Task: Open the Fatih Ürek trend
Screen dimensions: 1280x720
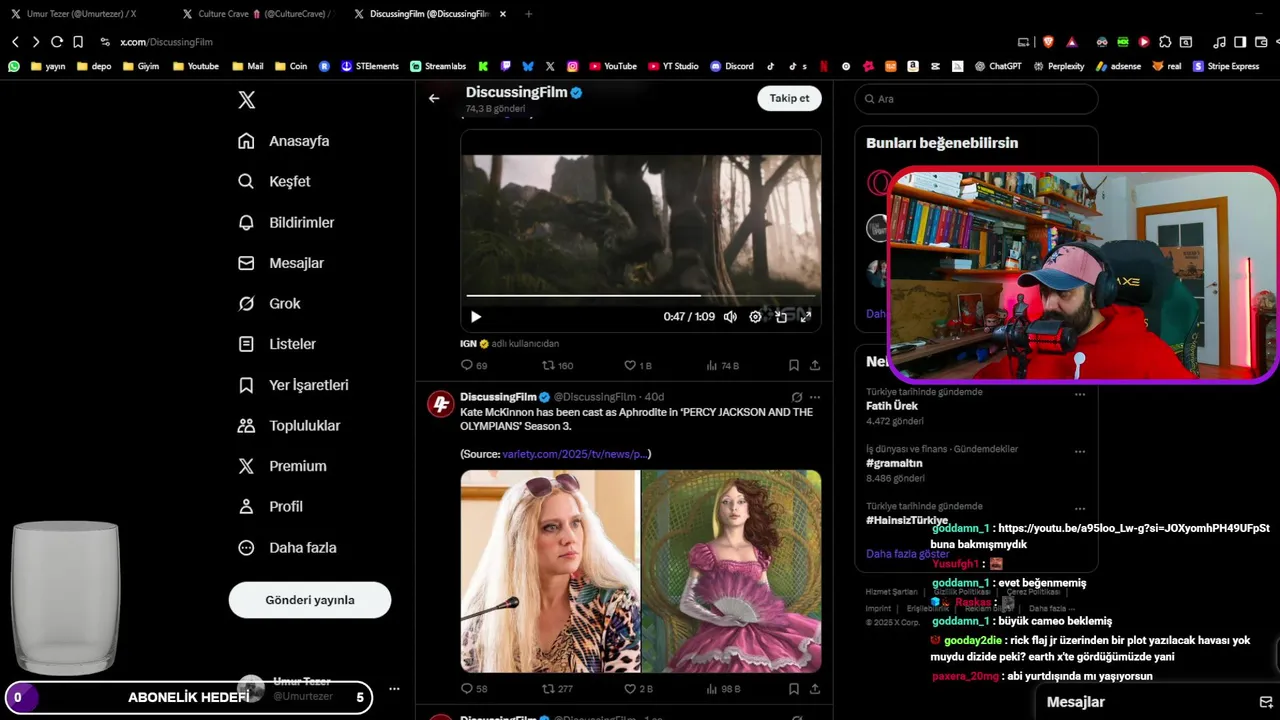Action: (x=892, y=406)
